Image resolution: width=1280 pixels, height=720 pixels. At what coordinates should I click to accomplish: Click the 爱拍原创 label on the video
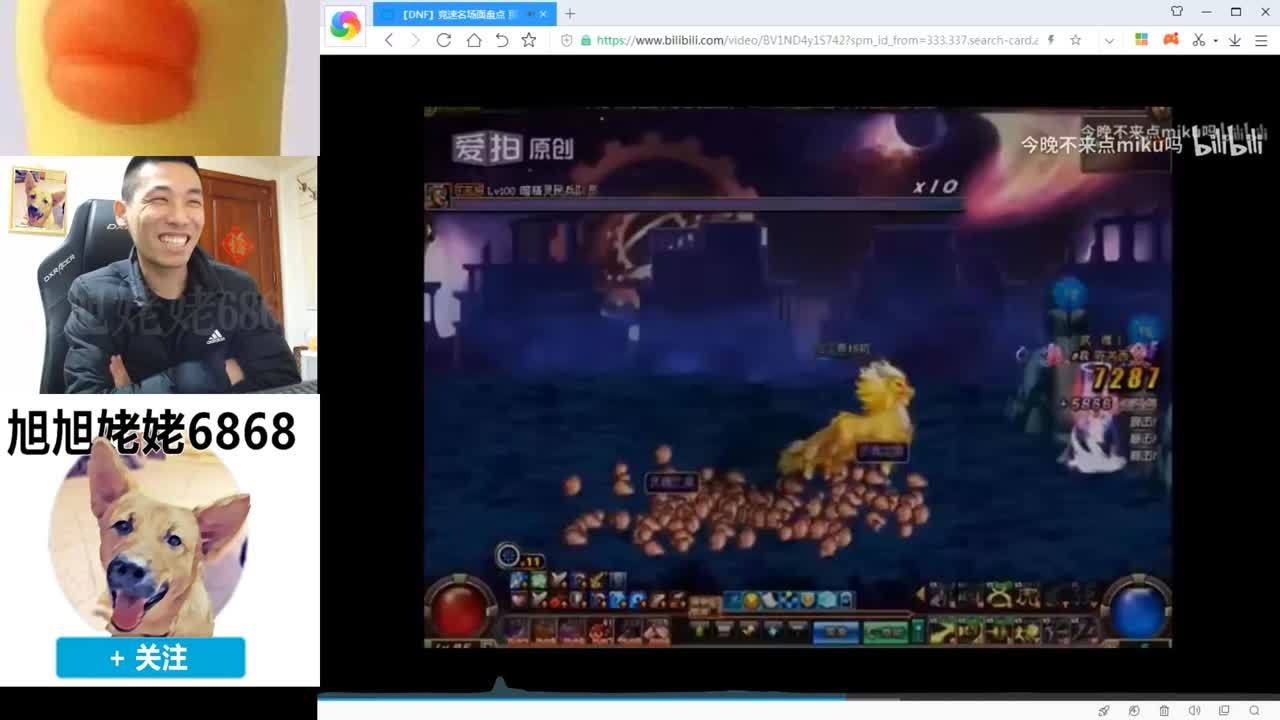pyautogui.click(x=513, y=148)
